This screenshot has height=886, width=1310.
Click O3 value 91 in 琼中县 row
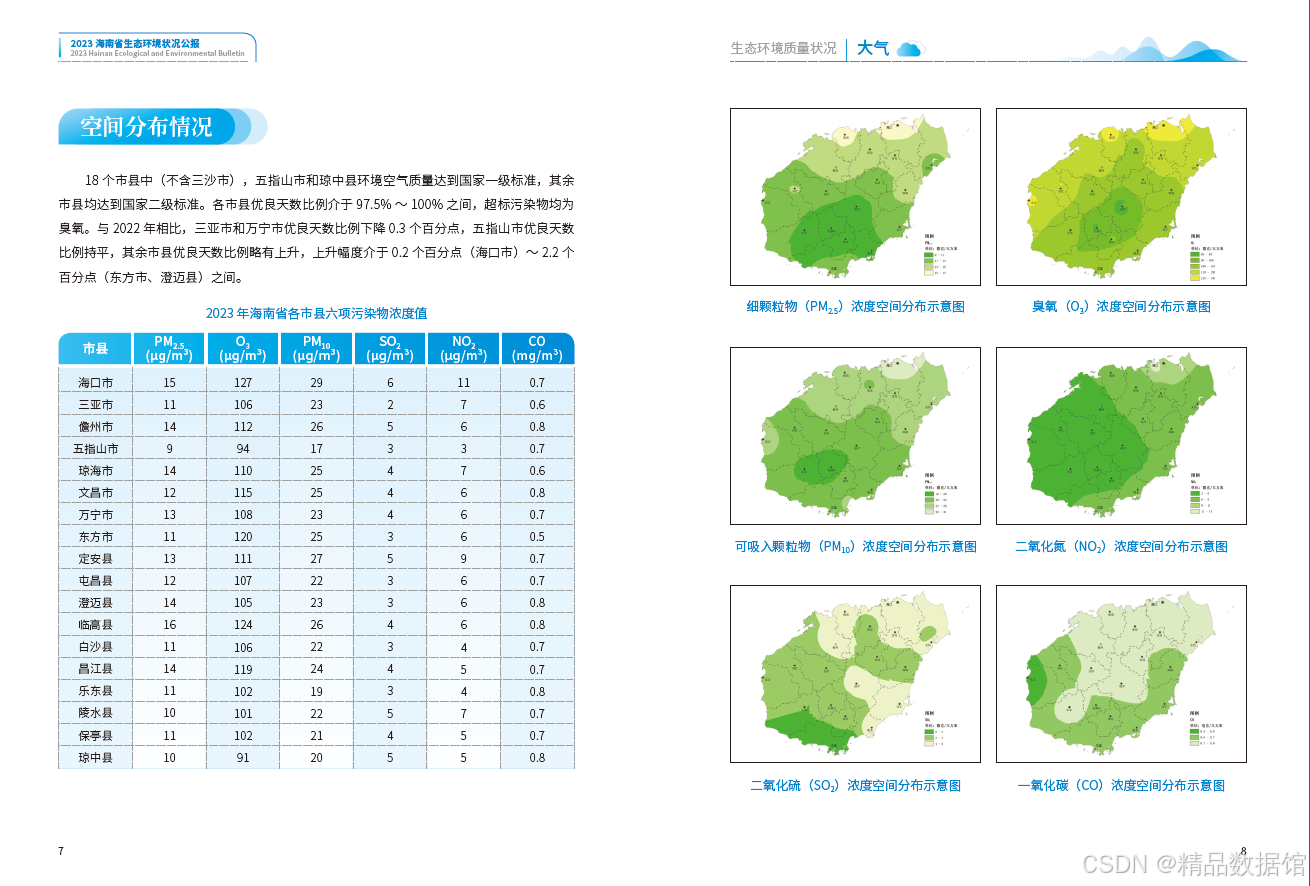tap(243, 758)
